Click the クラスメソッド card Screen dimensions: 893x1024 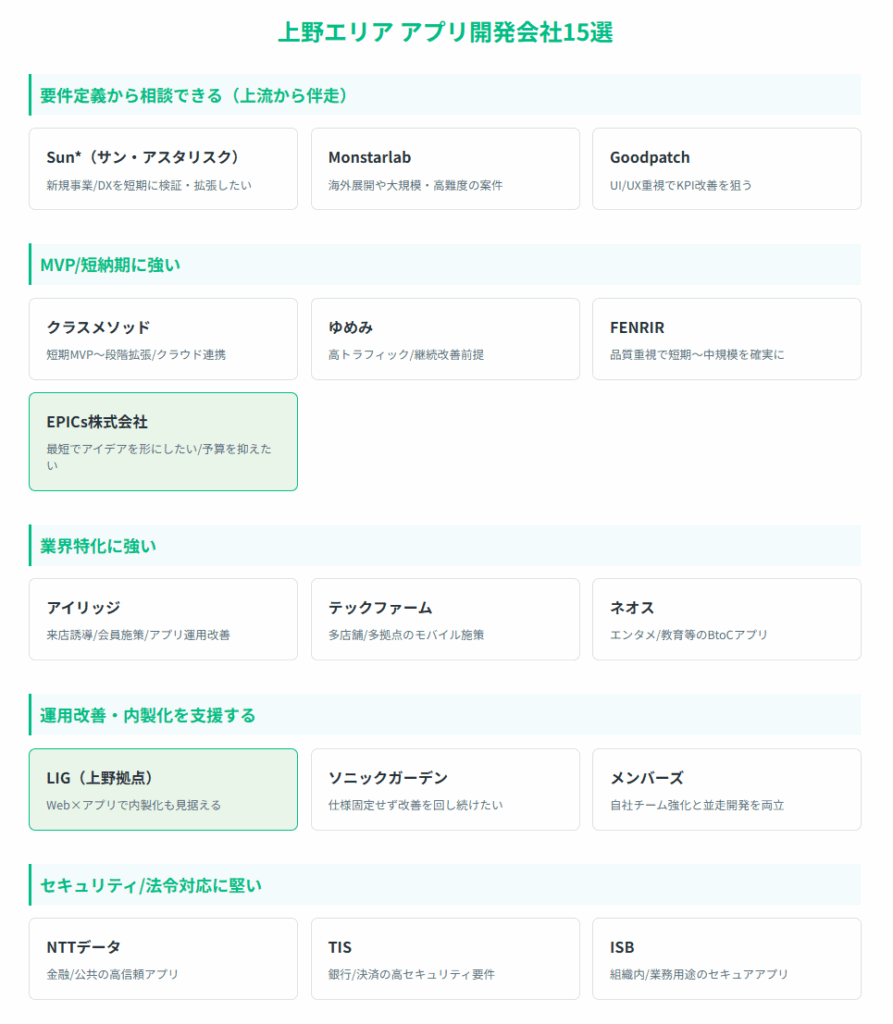(x=163, y=339)
